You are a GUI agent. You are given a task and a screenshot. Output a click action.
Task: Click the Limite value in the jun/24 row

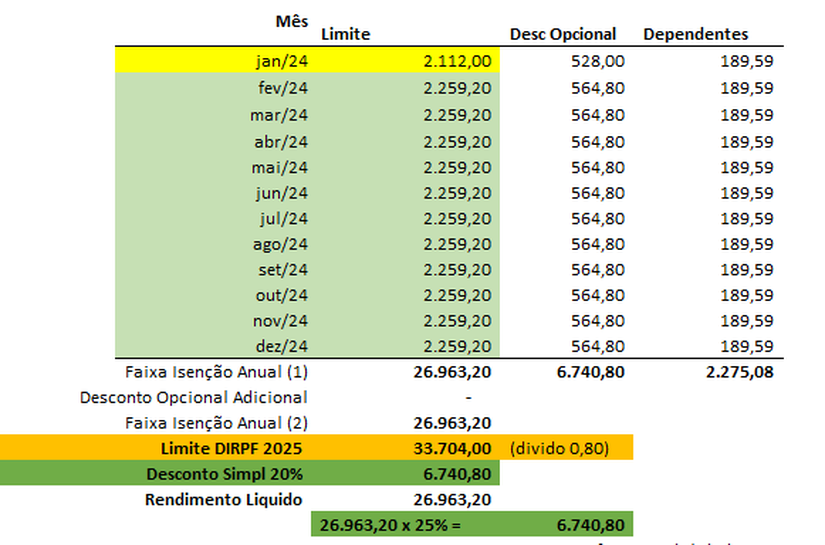tap(457, 193)
